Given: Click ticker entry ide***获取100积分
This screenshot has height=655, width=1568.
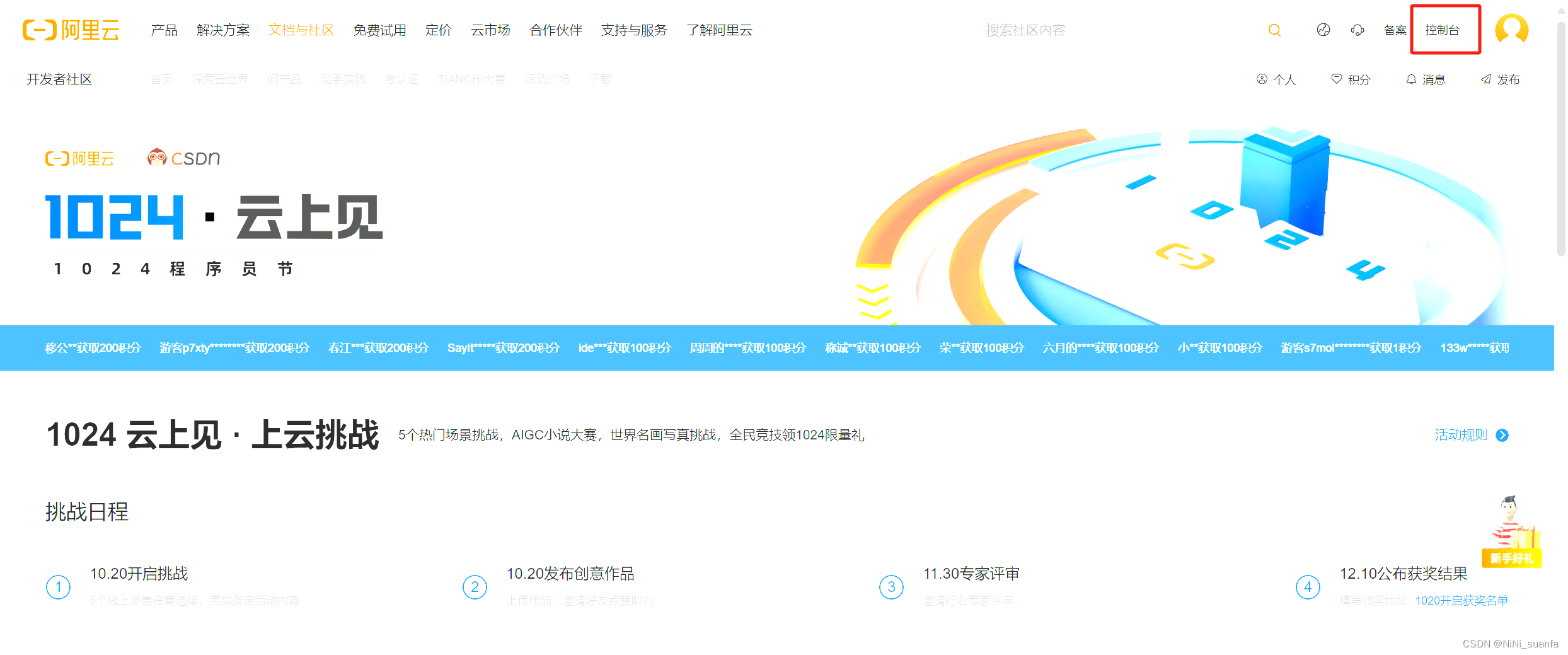Looking at the screenshot, I should tap(625, 348).
